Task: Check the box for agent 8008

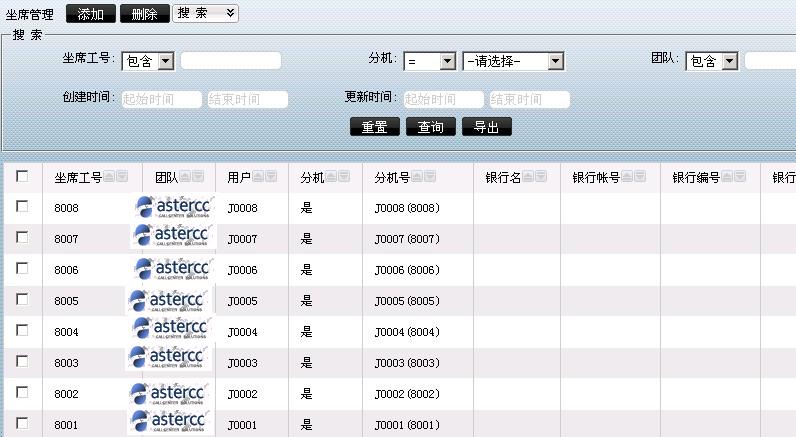Action: [22, 207]
